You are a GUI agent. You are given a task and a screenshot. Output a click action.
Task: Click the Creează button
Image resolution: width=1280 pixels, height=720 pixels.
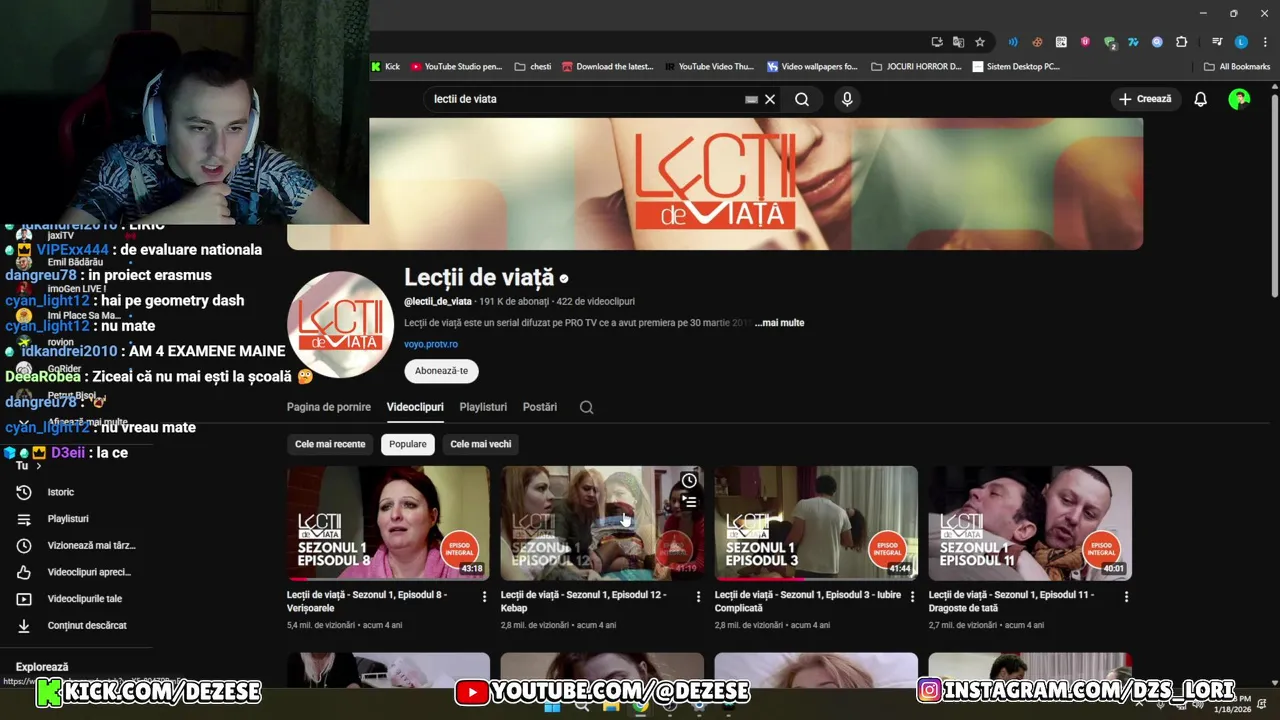coord(1145,99)
